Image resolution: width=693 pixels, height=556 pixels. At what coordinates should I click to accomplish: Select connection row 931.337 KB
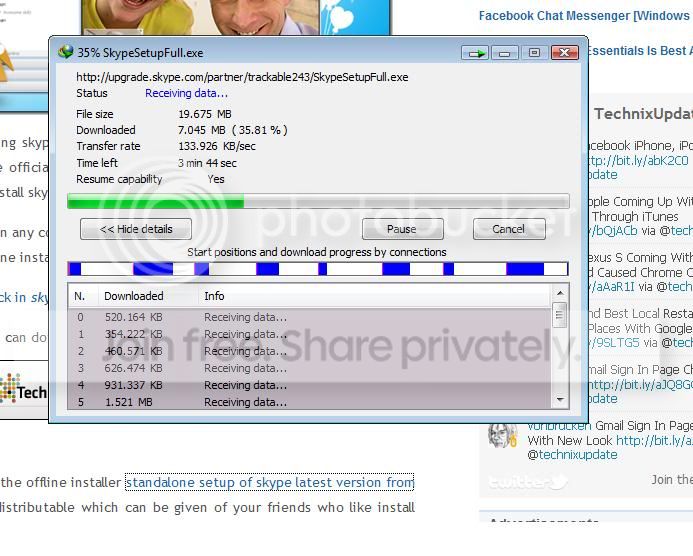[309, 385]
